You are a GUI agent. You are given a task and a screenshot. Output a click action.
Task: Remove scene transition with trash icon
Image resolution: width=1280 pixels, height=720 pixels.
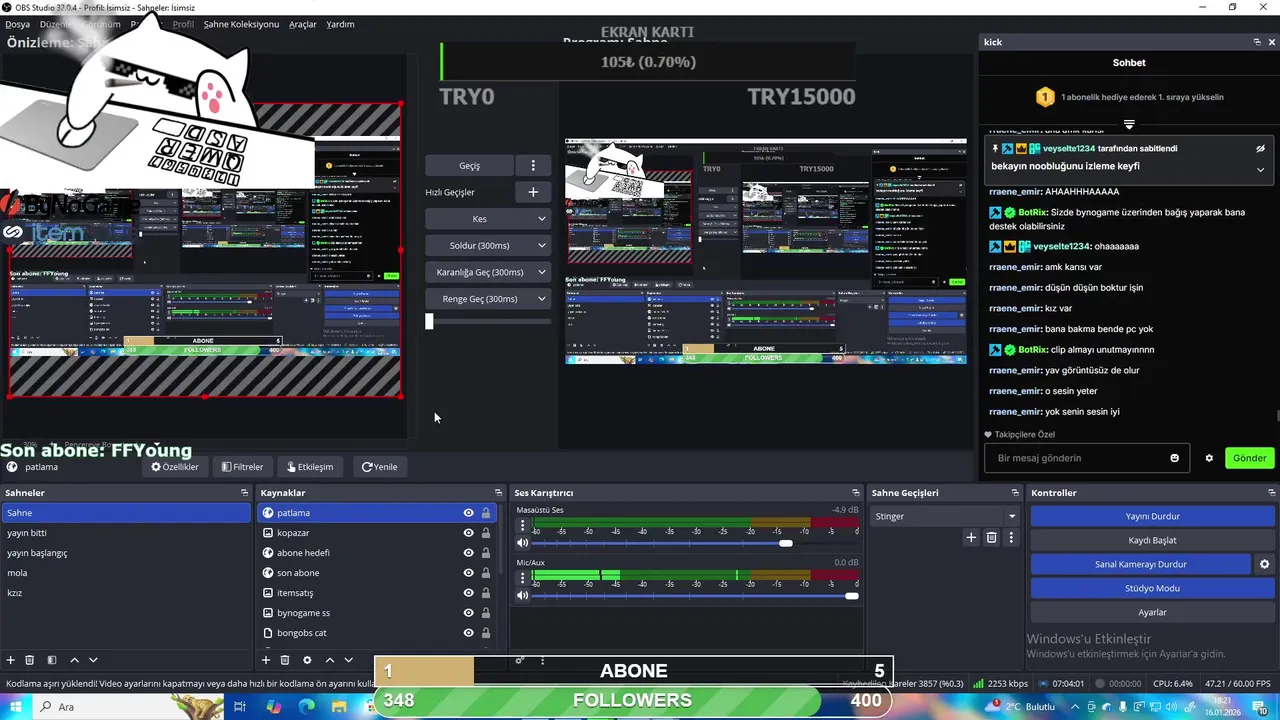tap(992, 538)
